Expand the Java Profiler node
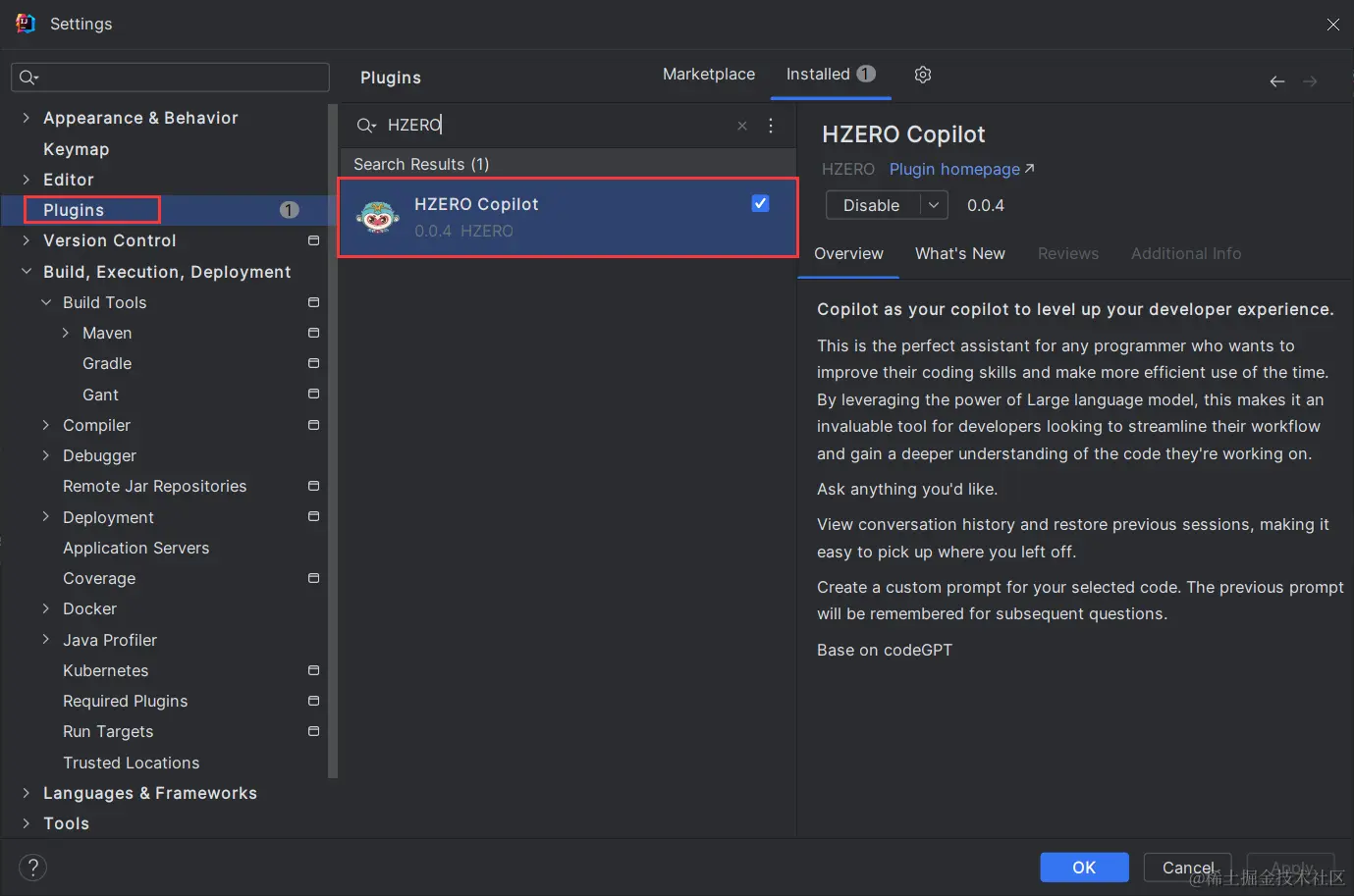Viewport: 1354px width, 896px height. click(x=45, y=640)
